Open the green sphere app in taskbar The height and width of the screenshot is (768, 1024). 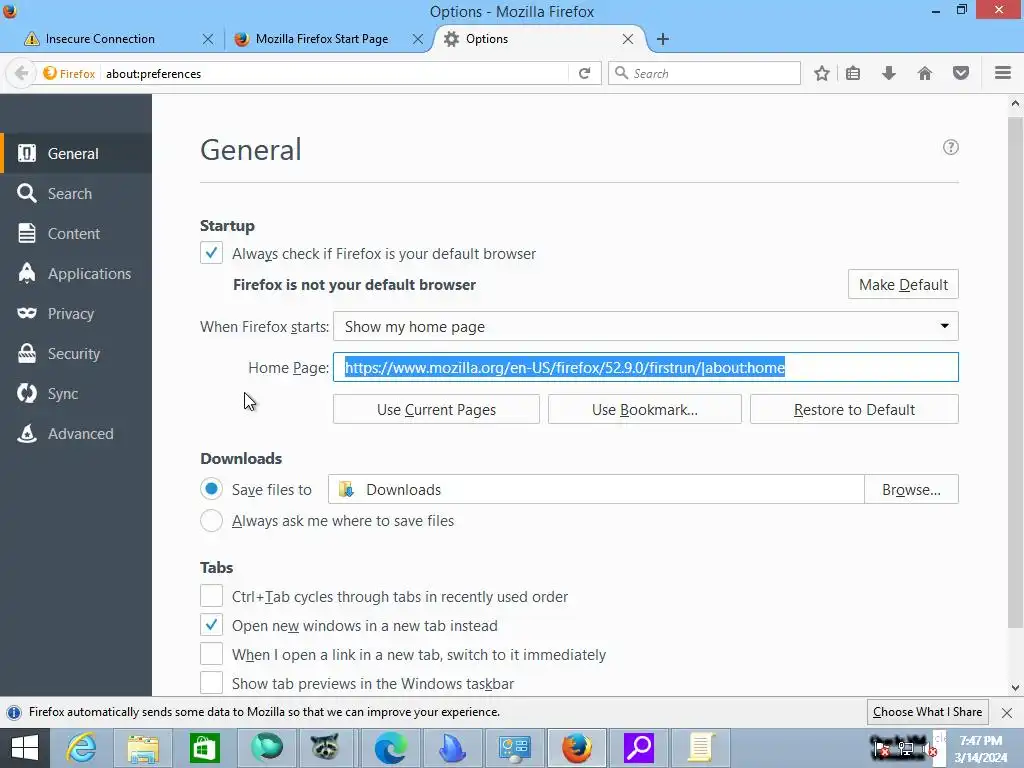tap(266, 748)
